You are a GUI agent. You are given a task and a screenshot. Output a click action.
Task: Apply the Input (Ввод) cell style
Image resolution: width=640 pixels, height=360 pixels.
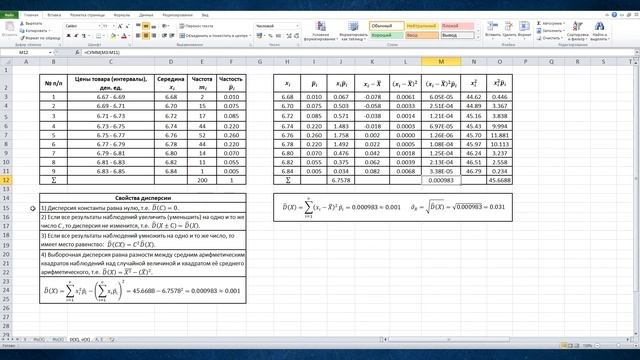pyautogui.click(x=422, y=36)
